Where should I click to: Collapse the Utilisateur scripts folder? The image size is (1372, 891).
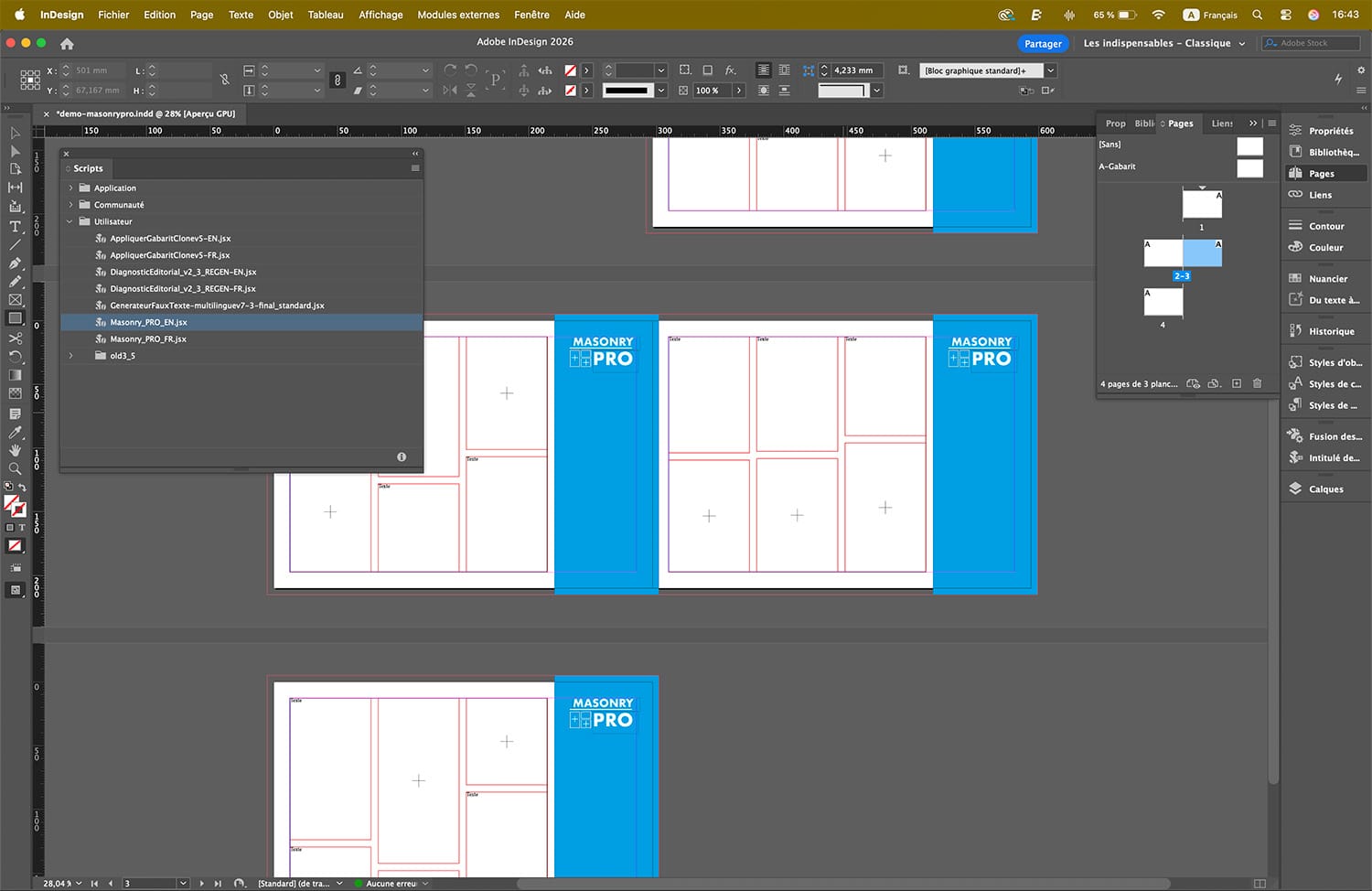pyautogui.click(x=70, y=221)
